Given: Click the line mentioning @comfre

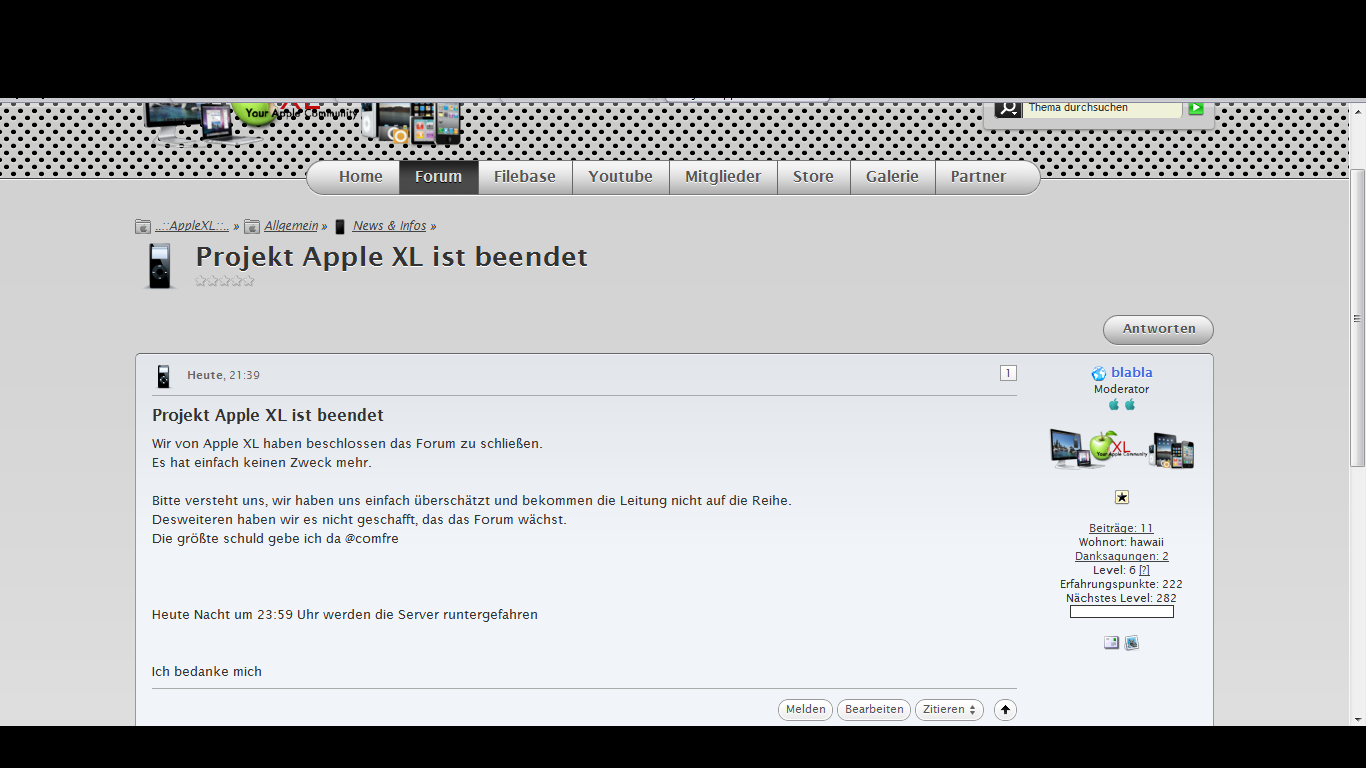Looking at the screenshot, I should (x=276, y=539).
